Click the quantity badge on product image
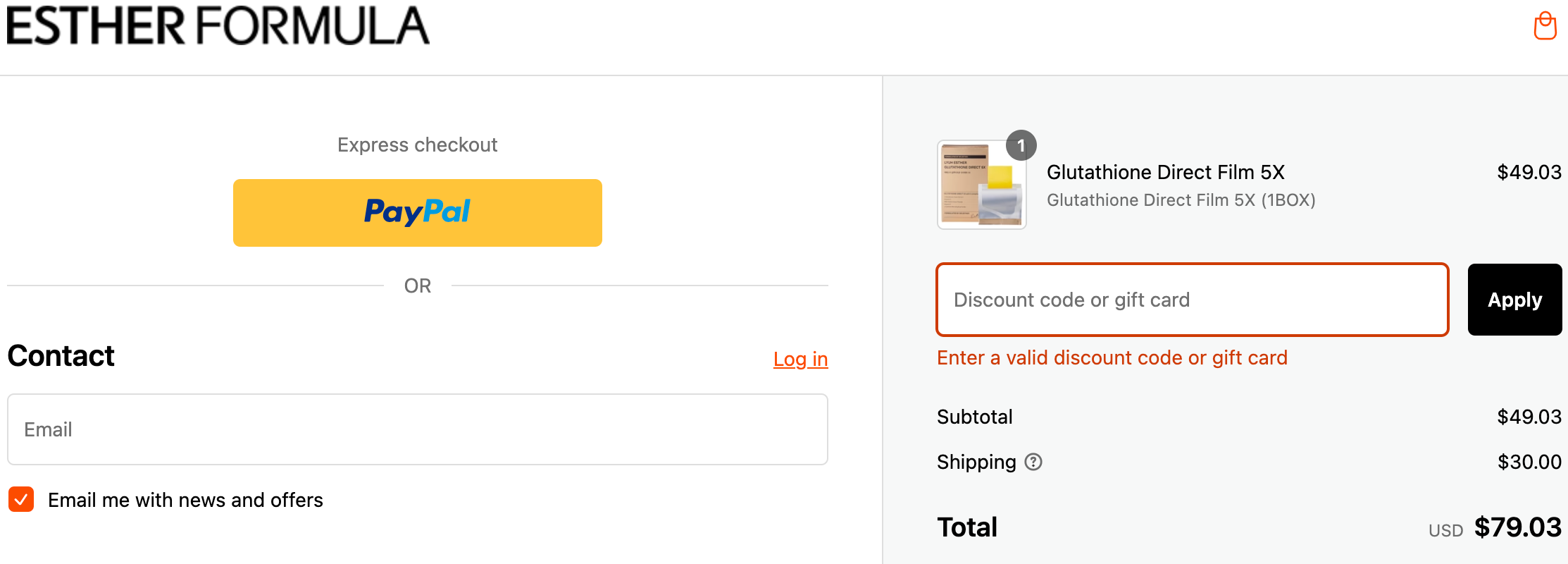 click(x=1021, y=146)
